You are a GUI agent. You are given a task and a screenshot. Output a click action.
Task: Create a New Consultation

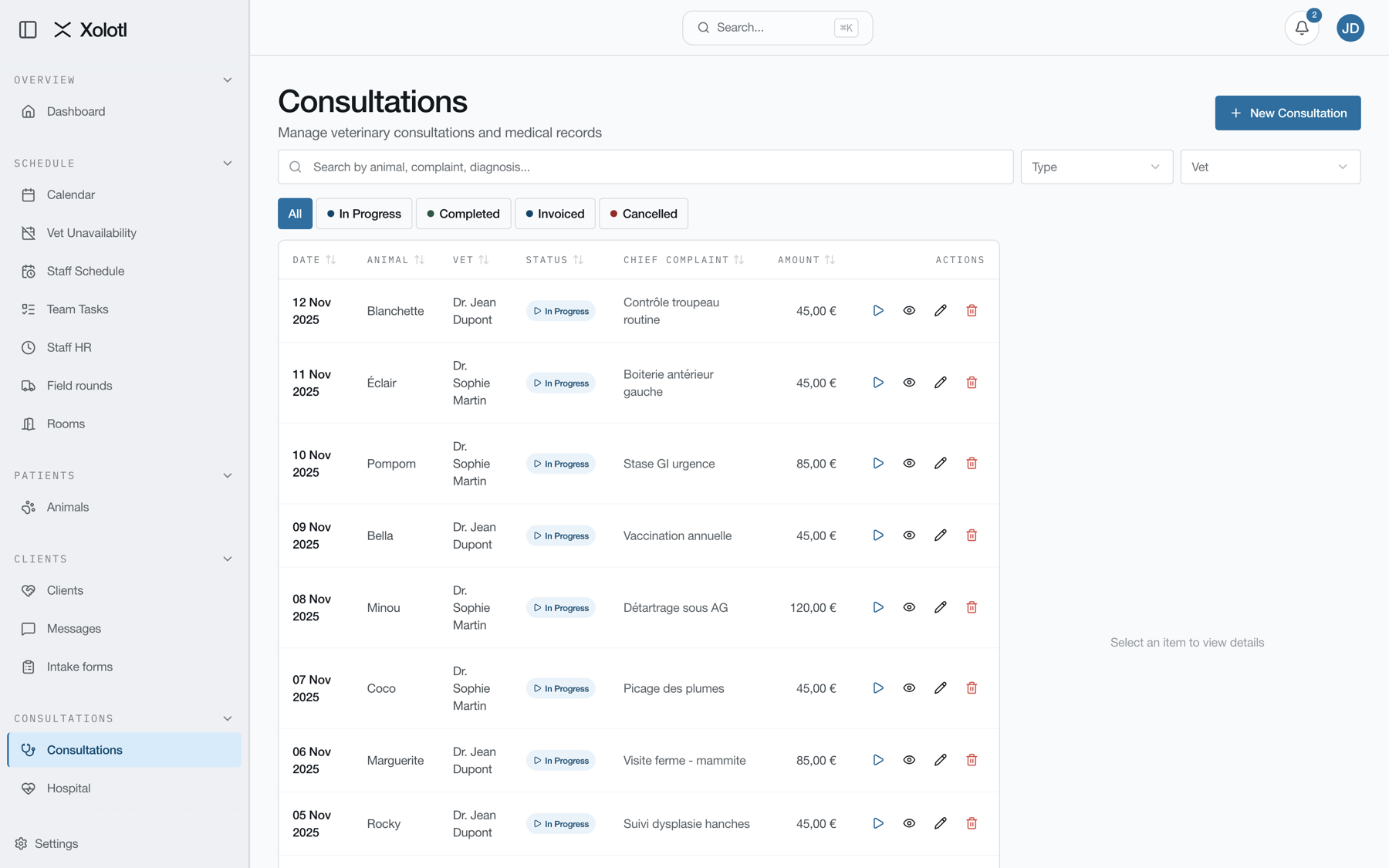pyautogui.click(x=1287, y=113)
